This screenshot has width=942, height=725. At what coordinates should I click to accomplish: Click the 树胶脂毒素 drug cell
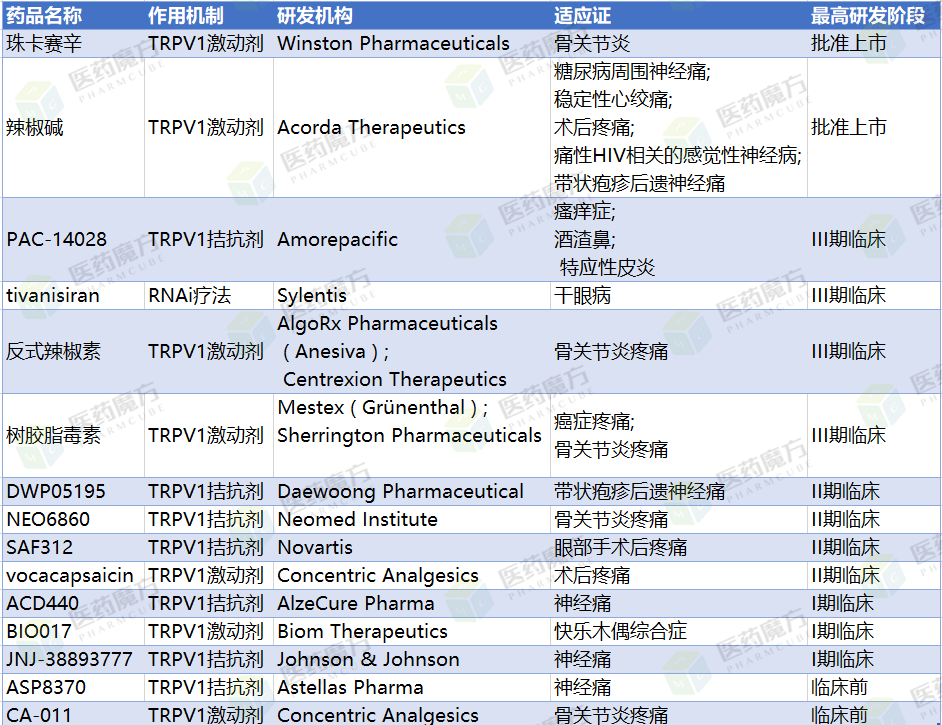click(53, 436)
